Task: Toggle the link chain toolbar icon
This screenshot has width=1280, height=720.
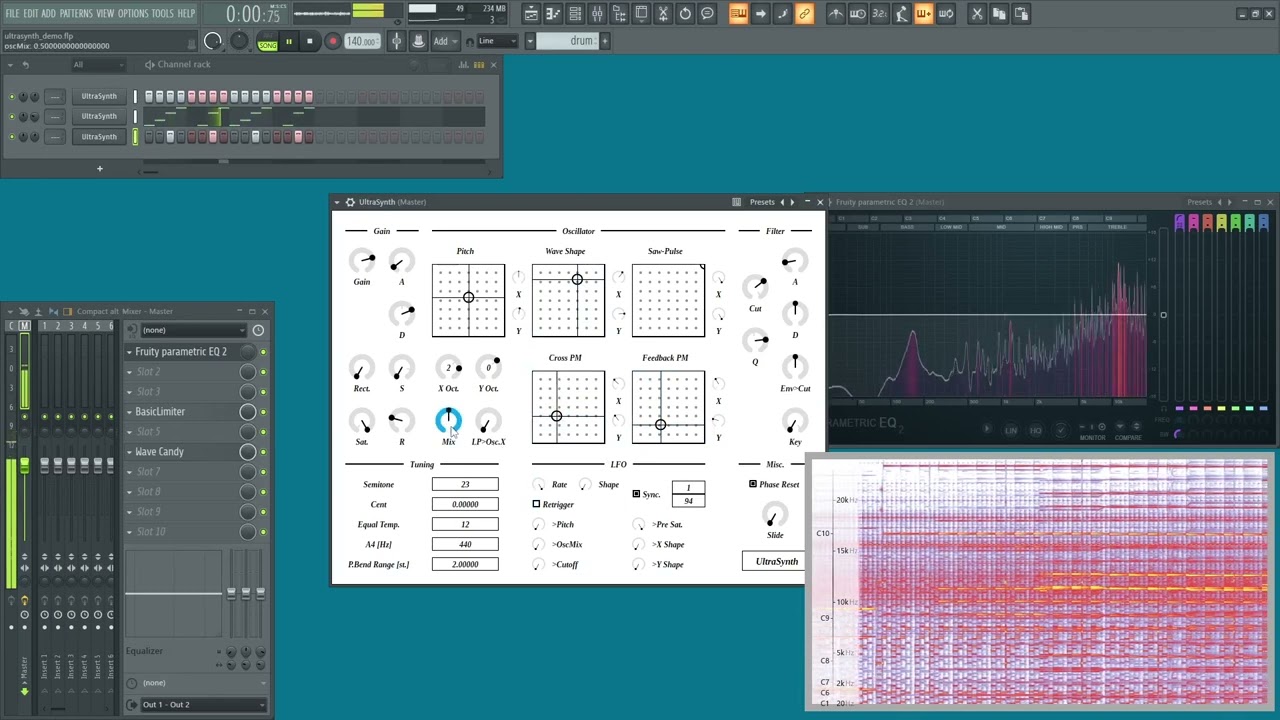Action: [x=804, y=14]
